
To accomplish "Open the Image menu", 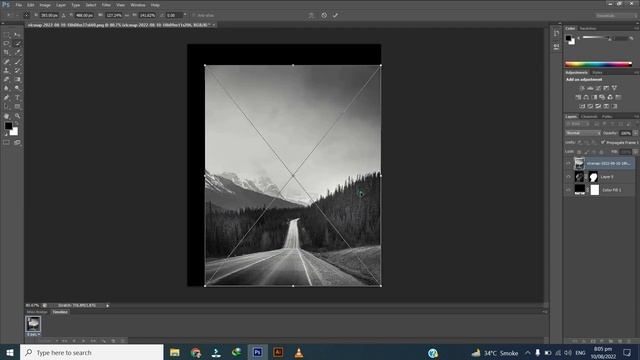I will tap(45, 5).
